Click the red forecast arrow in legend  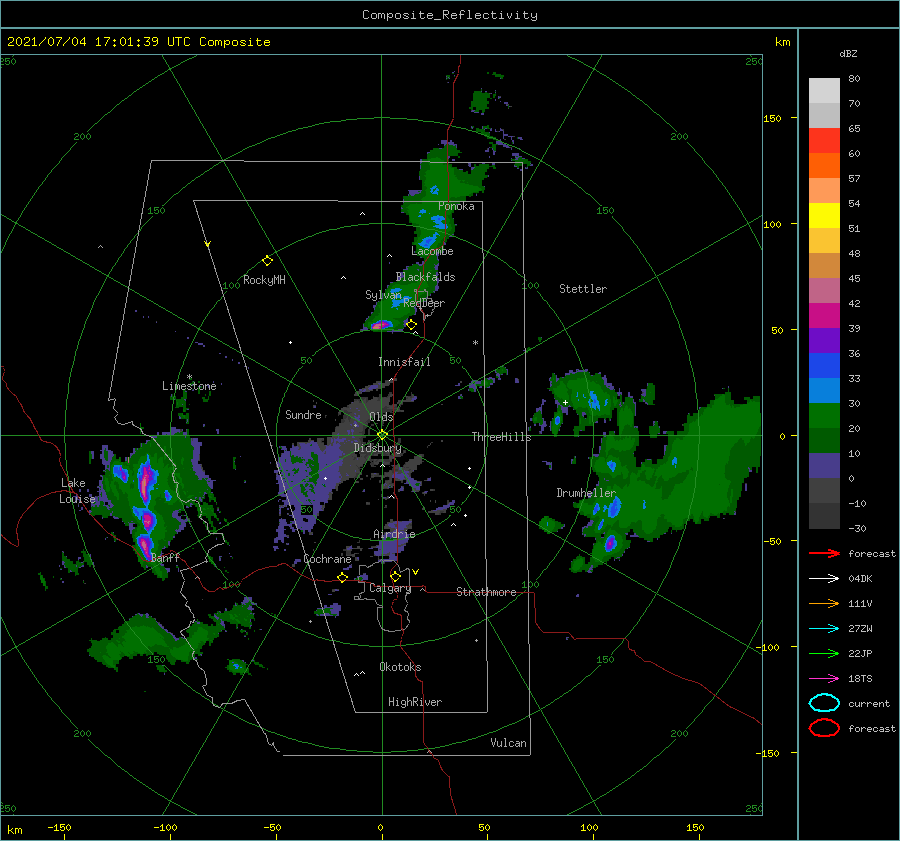[x=824, y=553]
